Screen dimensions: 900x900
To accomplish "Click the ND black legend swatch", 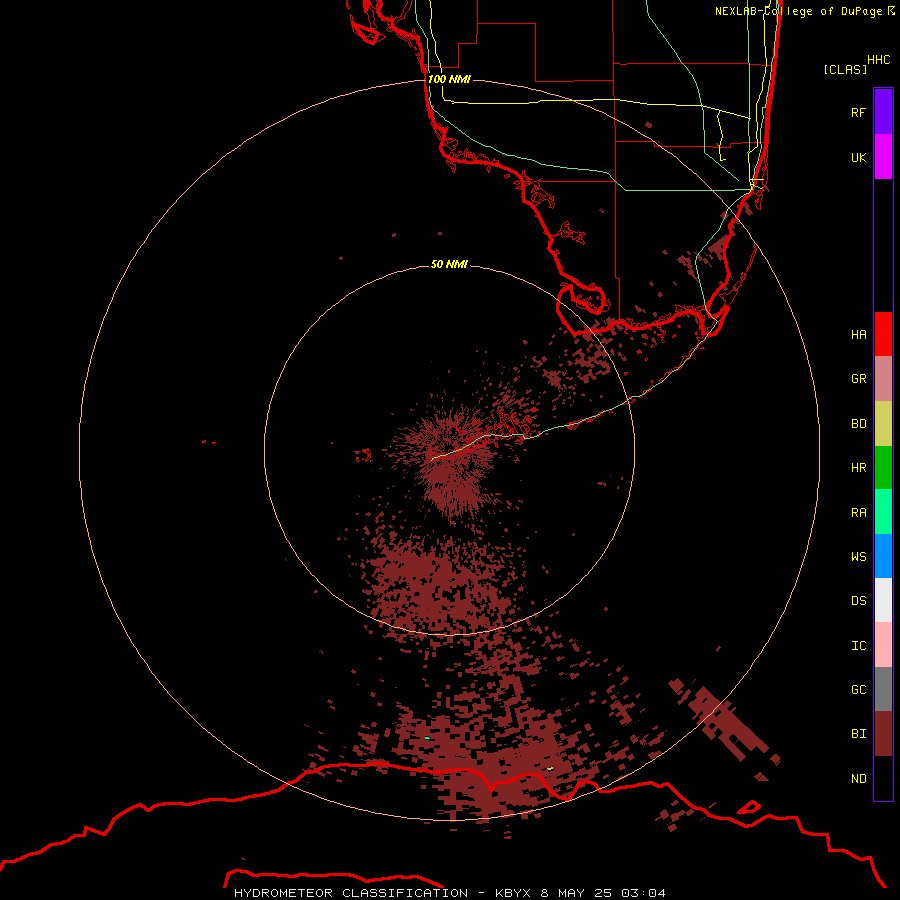I will pyautogui.click(x=883, y=778).
